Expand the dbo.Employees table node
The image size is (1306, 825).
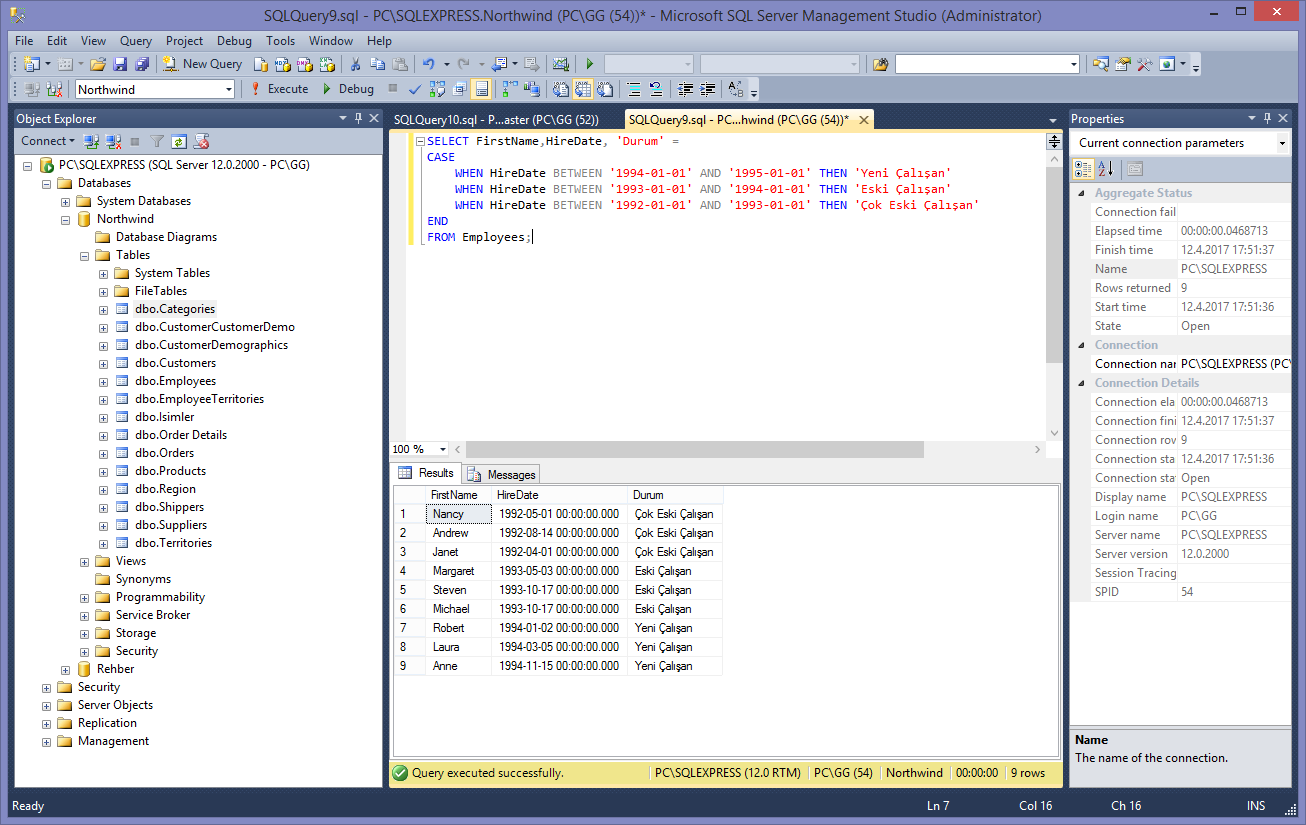102,381
